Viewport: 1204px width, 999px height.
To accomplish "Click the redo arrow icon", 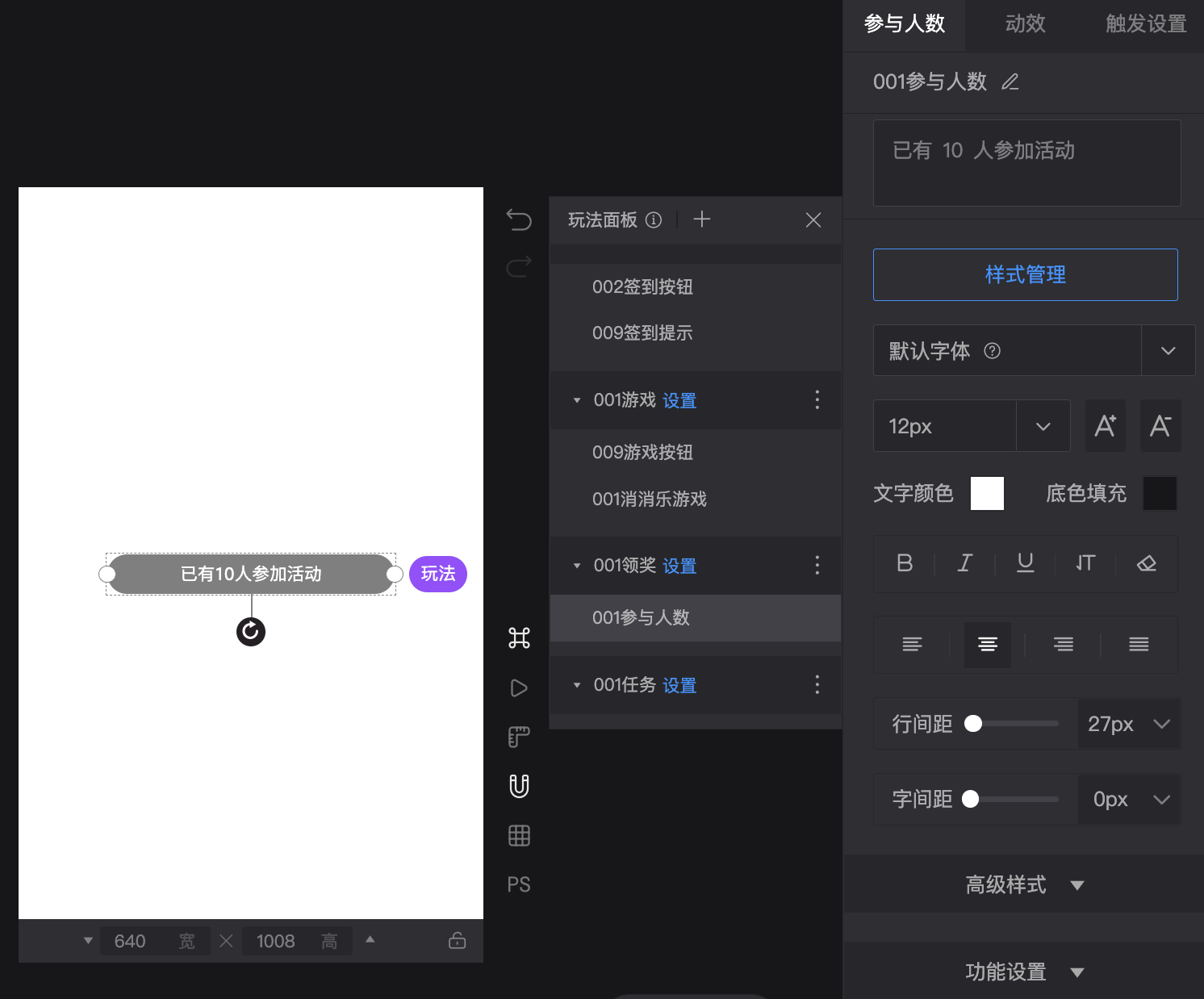I will (519, 266).
